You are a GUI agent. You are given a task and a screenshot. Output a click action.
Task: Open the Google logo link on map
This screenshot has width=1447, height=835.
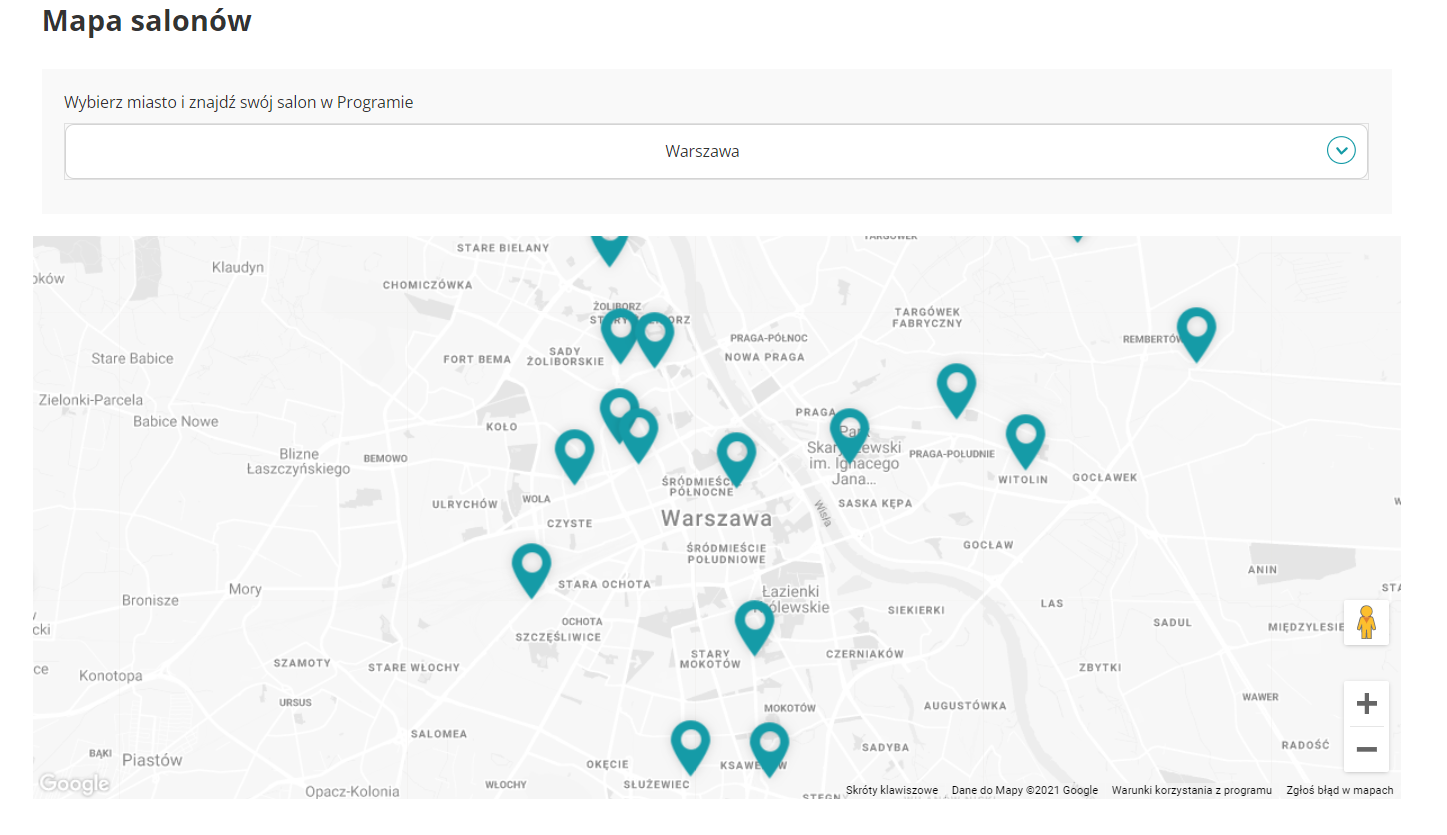(73, 784)
